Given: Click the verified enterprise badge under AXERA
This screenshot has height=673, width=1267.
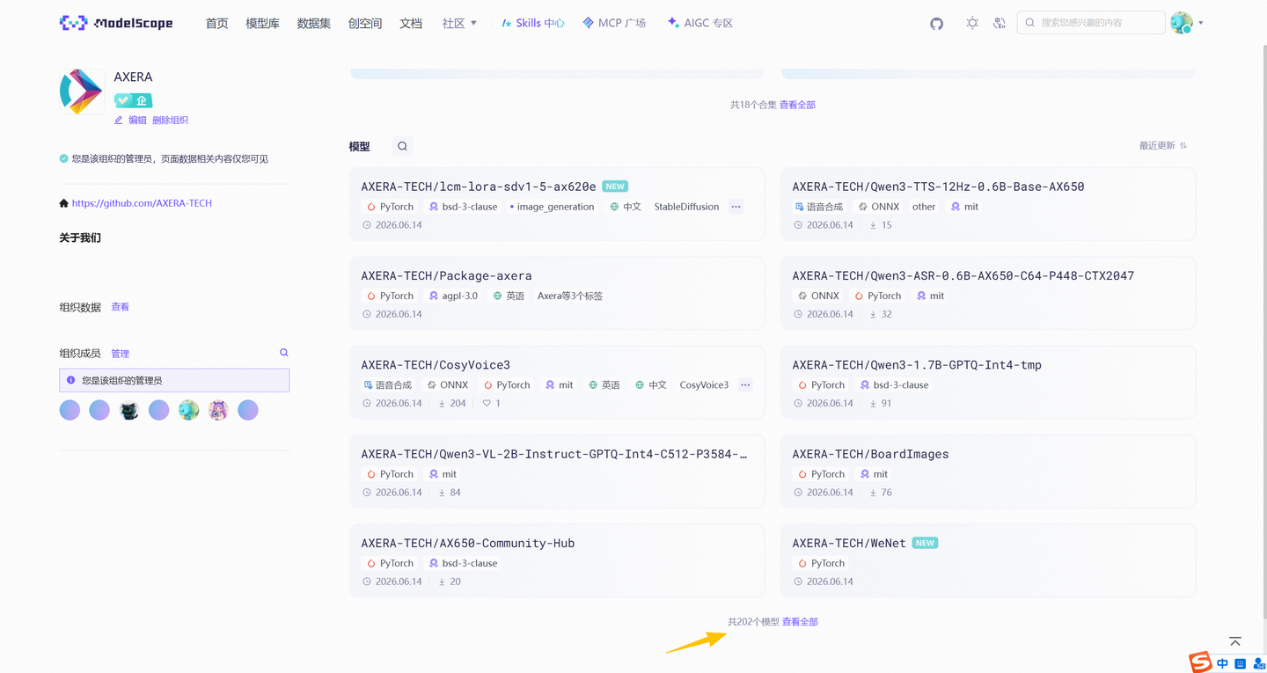Looking at the screenshot, I should (133, 100).
